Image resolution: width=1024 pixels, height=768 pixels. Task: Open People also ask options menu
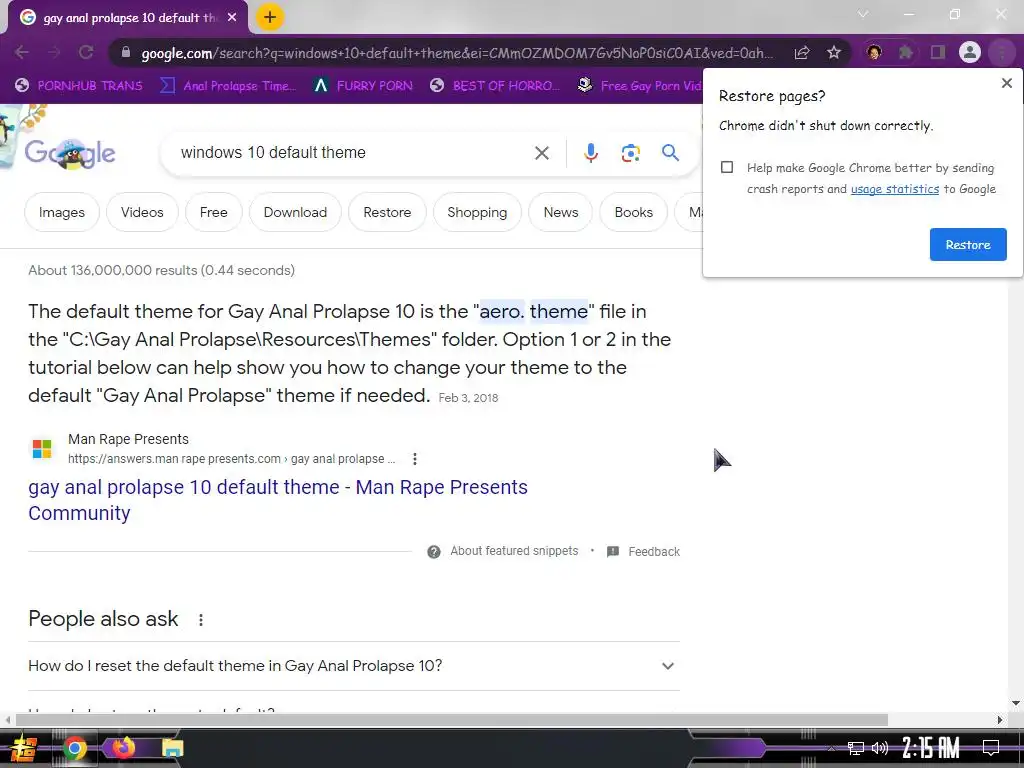(200, 620)
